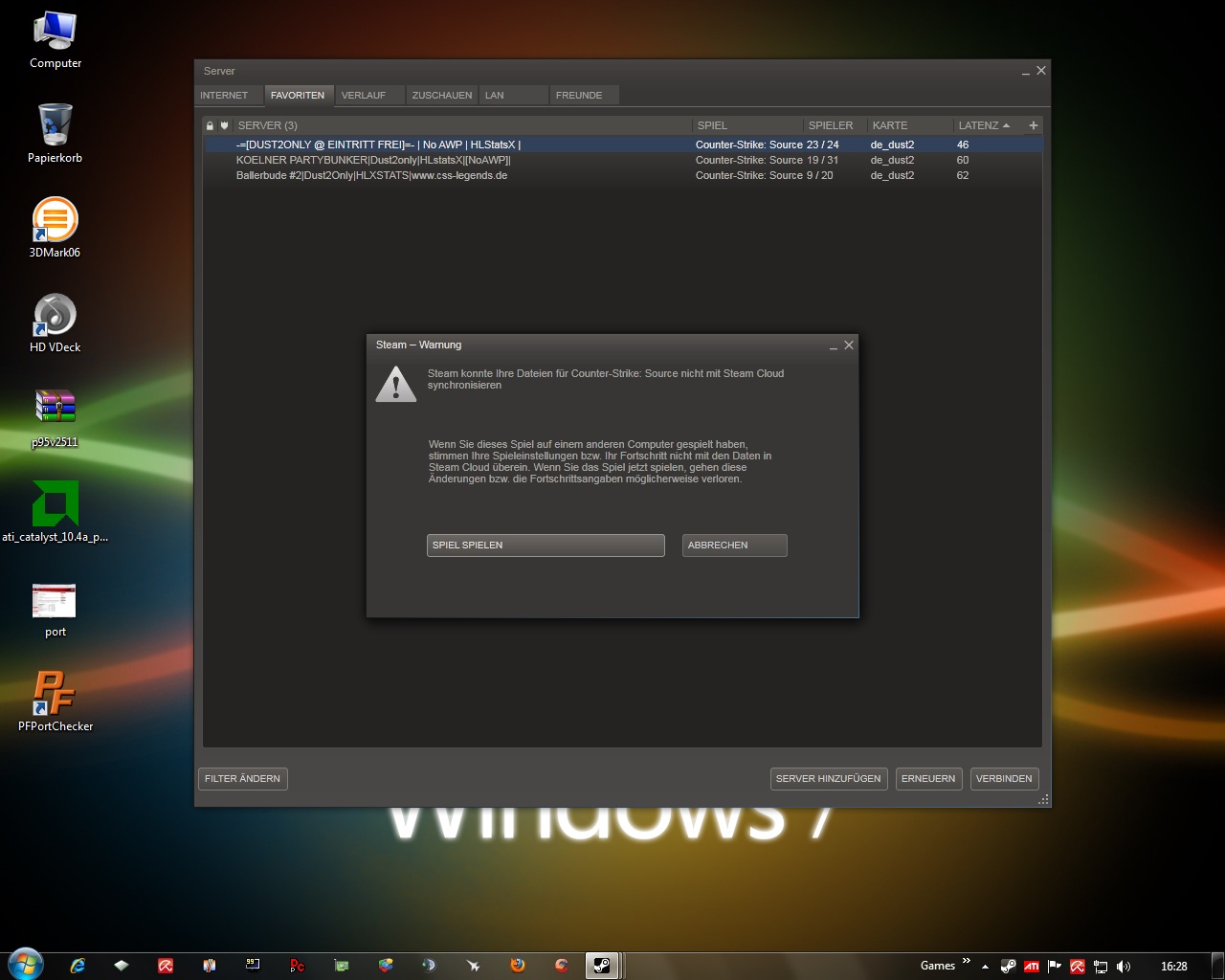The height and width of the screenshot is (980, 1225).
Task: Open the network tray icon
Action: [x=1101, y=967]
